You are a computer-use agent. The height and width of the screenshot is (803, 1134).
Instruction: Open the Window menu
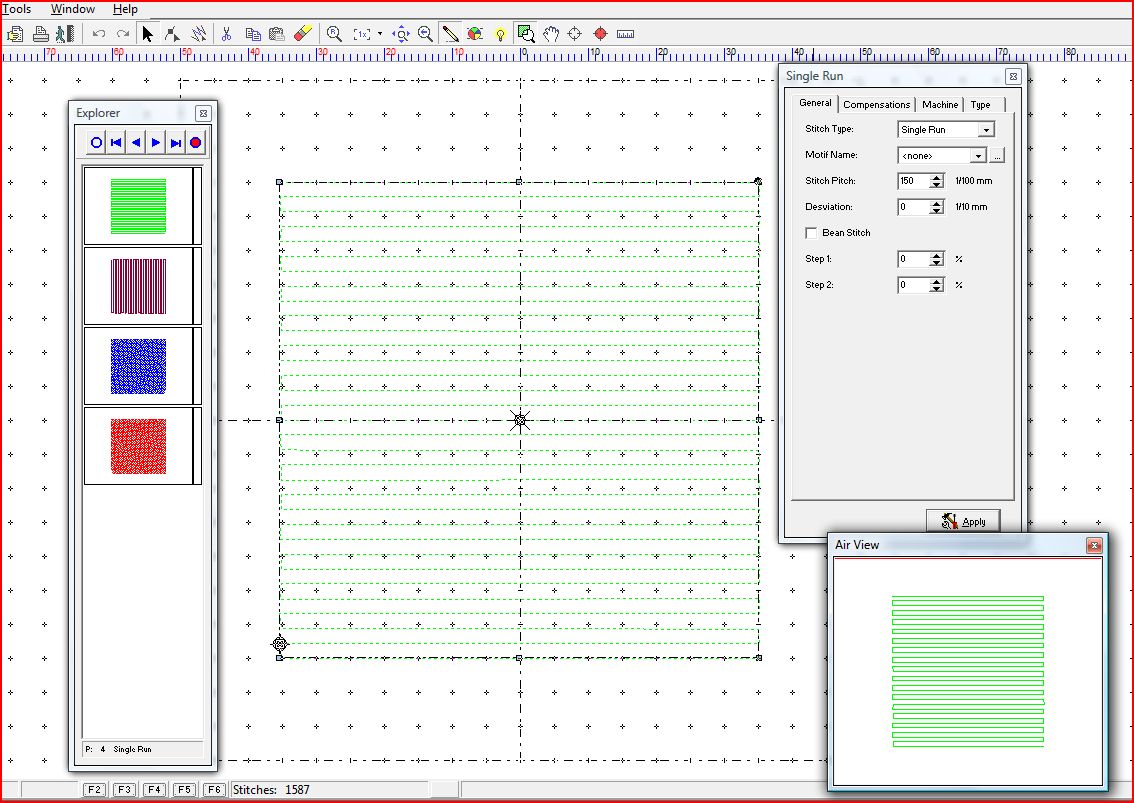click(72, 9)
